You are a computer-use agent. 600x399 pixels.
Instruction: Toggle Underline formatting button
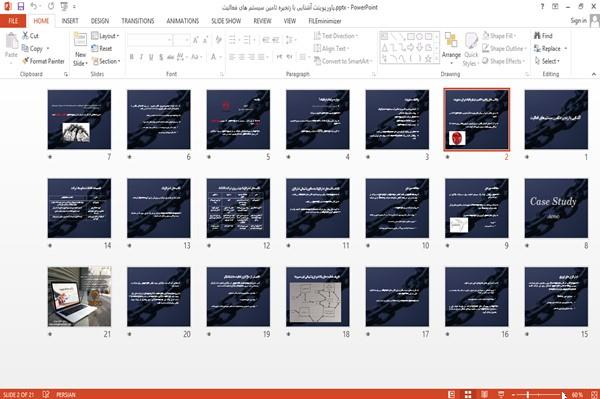coord(151,57)
